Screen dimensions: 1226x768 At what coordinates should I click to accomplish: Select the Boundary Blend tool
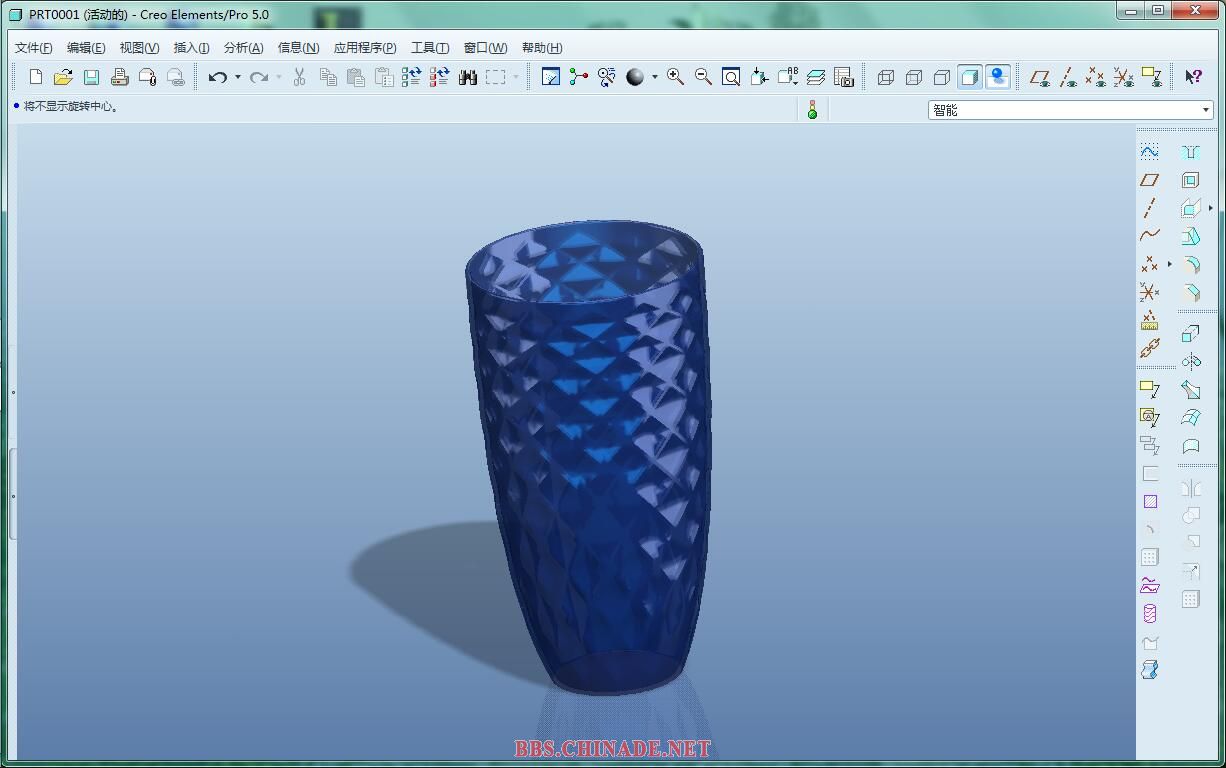(1190, 417)
